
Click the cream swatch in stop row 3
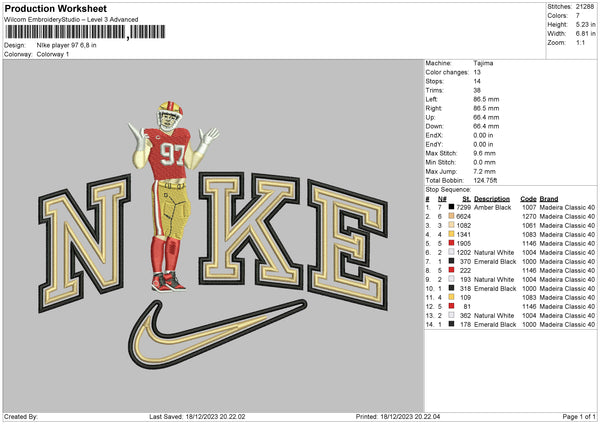[x=452, y=225]
